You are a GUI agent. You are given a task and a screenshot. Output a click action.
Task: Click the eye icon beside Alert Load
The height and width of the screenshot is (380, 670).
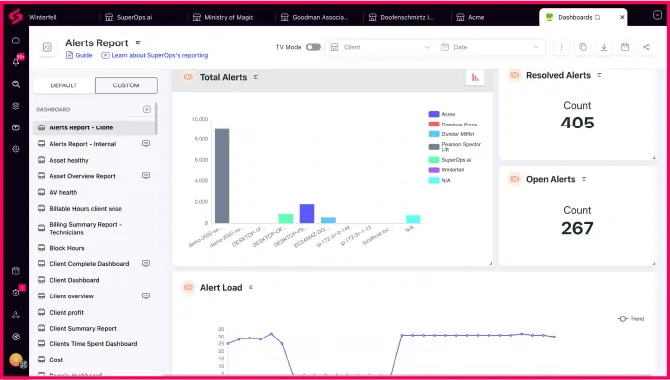tap(188, 288)
